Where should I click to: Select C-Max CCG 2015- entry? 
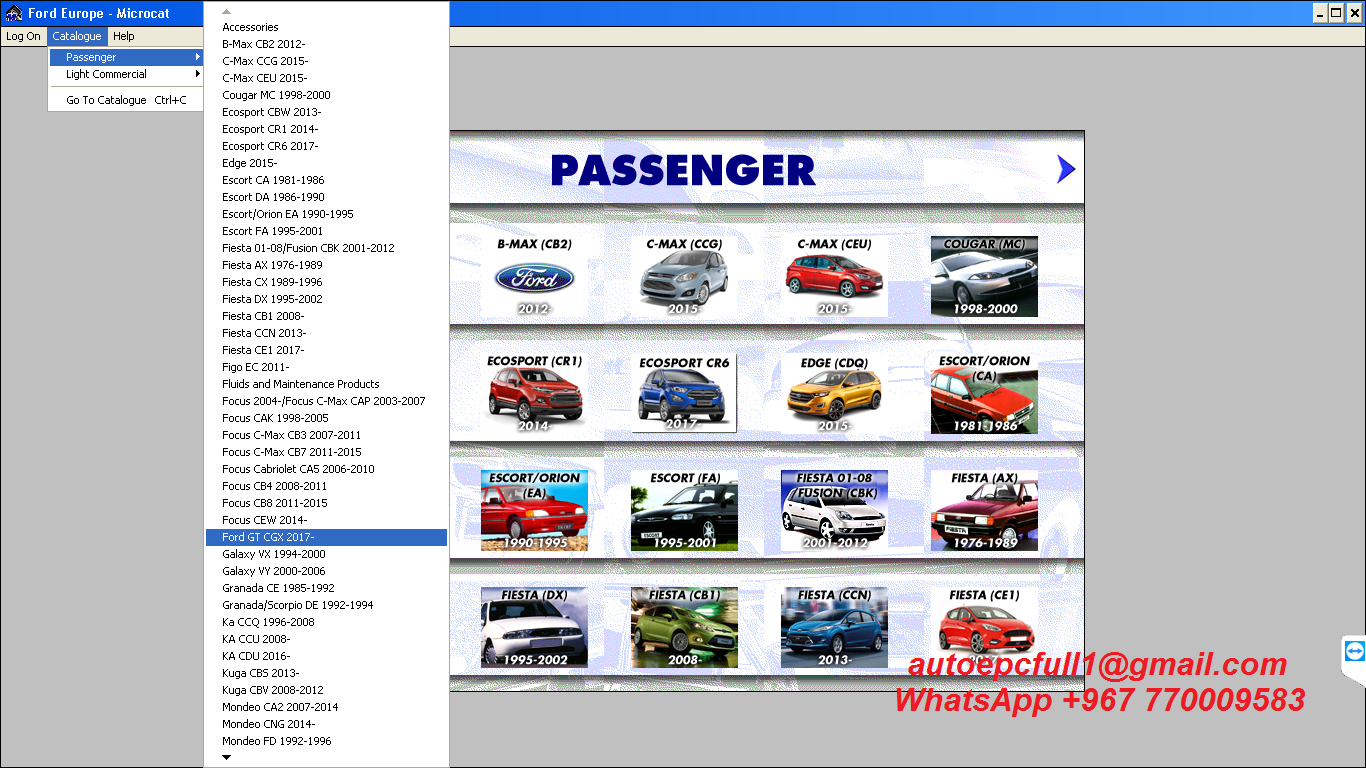point(326,61)
